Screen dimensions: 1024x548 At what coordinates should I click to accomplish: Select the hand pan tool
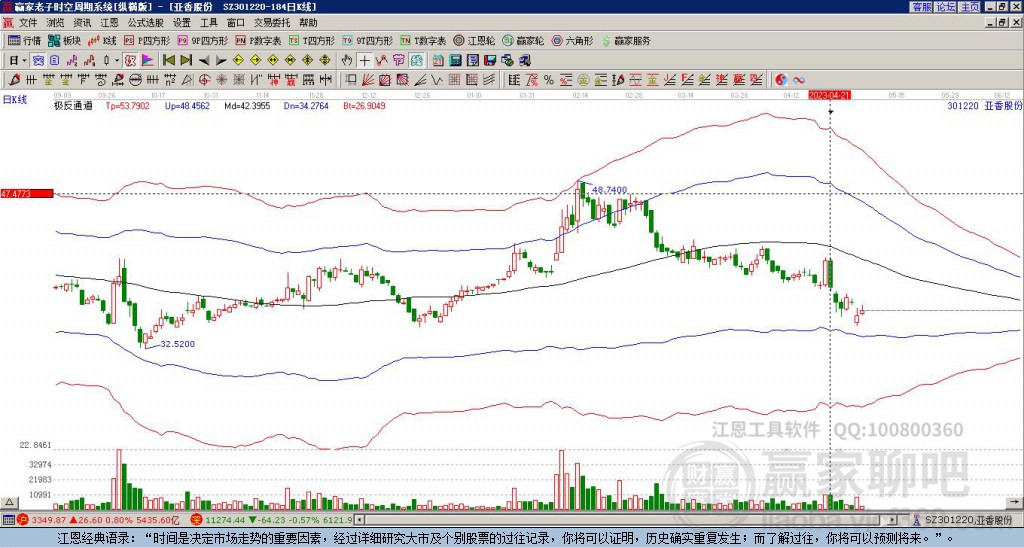[346, 60]
